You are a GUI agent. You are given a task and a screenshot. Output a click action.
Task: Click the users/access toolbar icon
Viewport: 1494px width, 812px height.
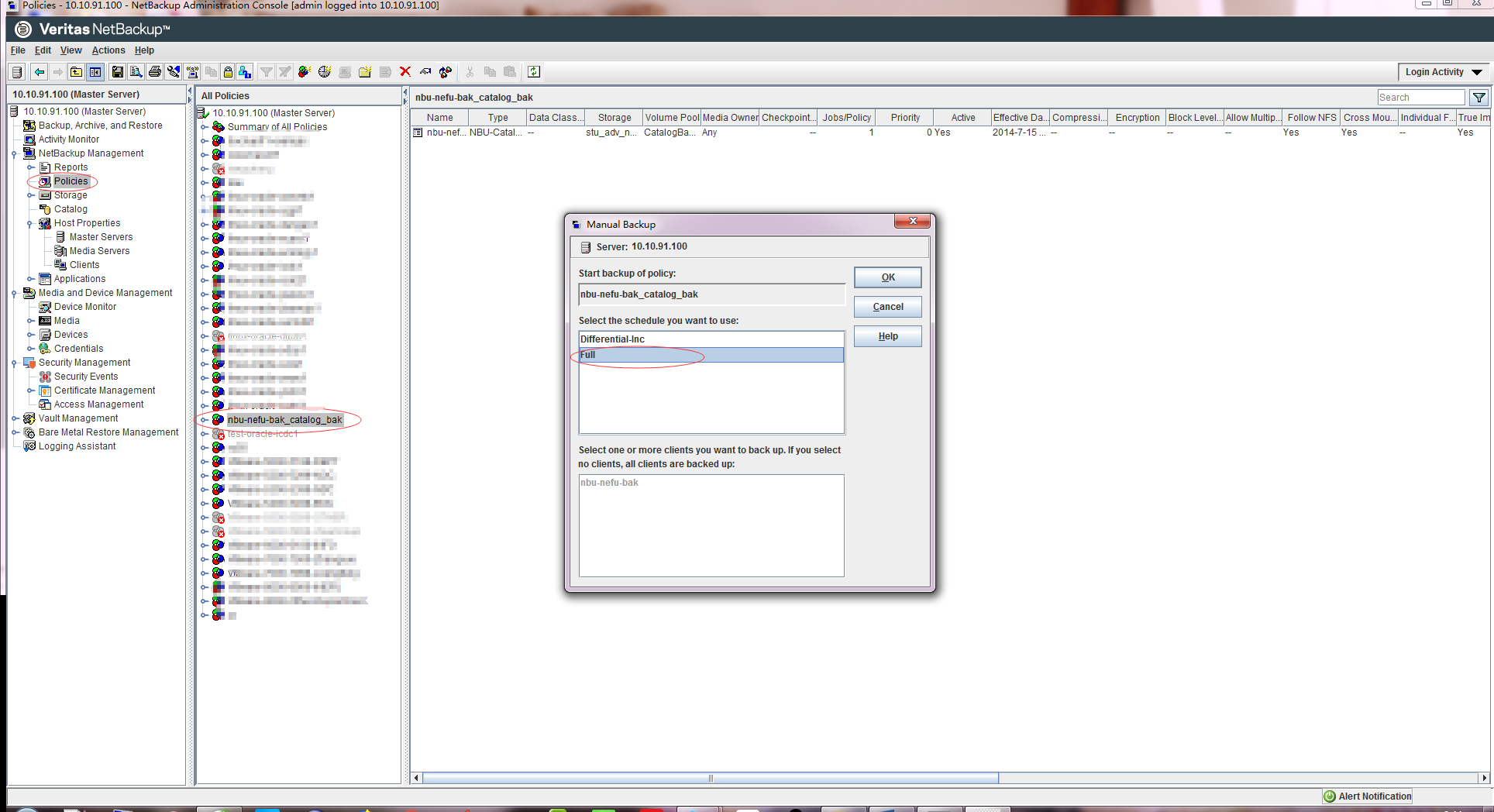[x=245, y=72]
